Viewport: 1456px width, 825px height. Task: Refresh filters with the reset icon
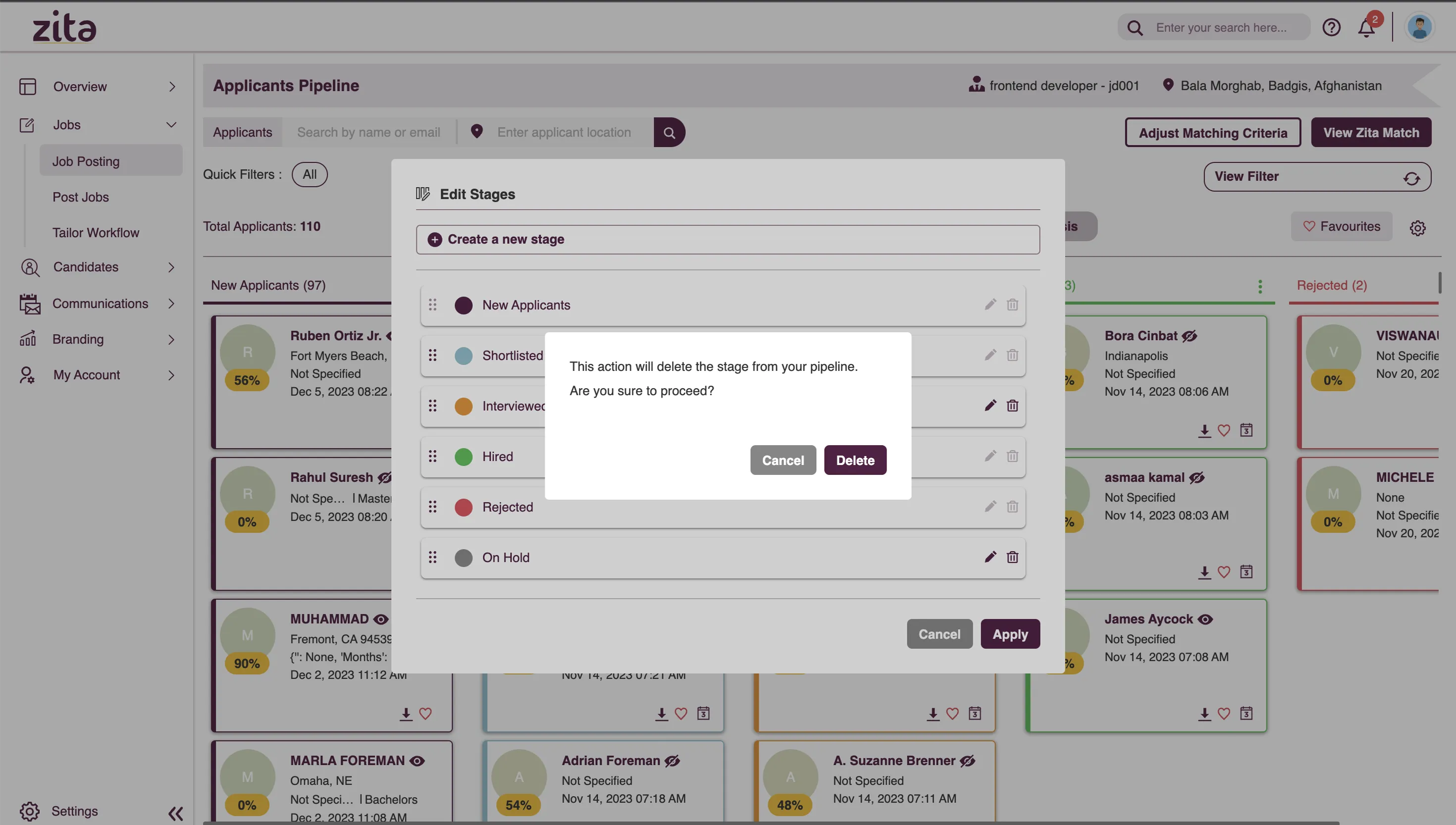point(1411,178)
